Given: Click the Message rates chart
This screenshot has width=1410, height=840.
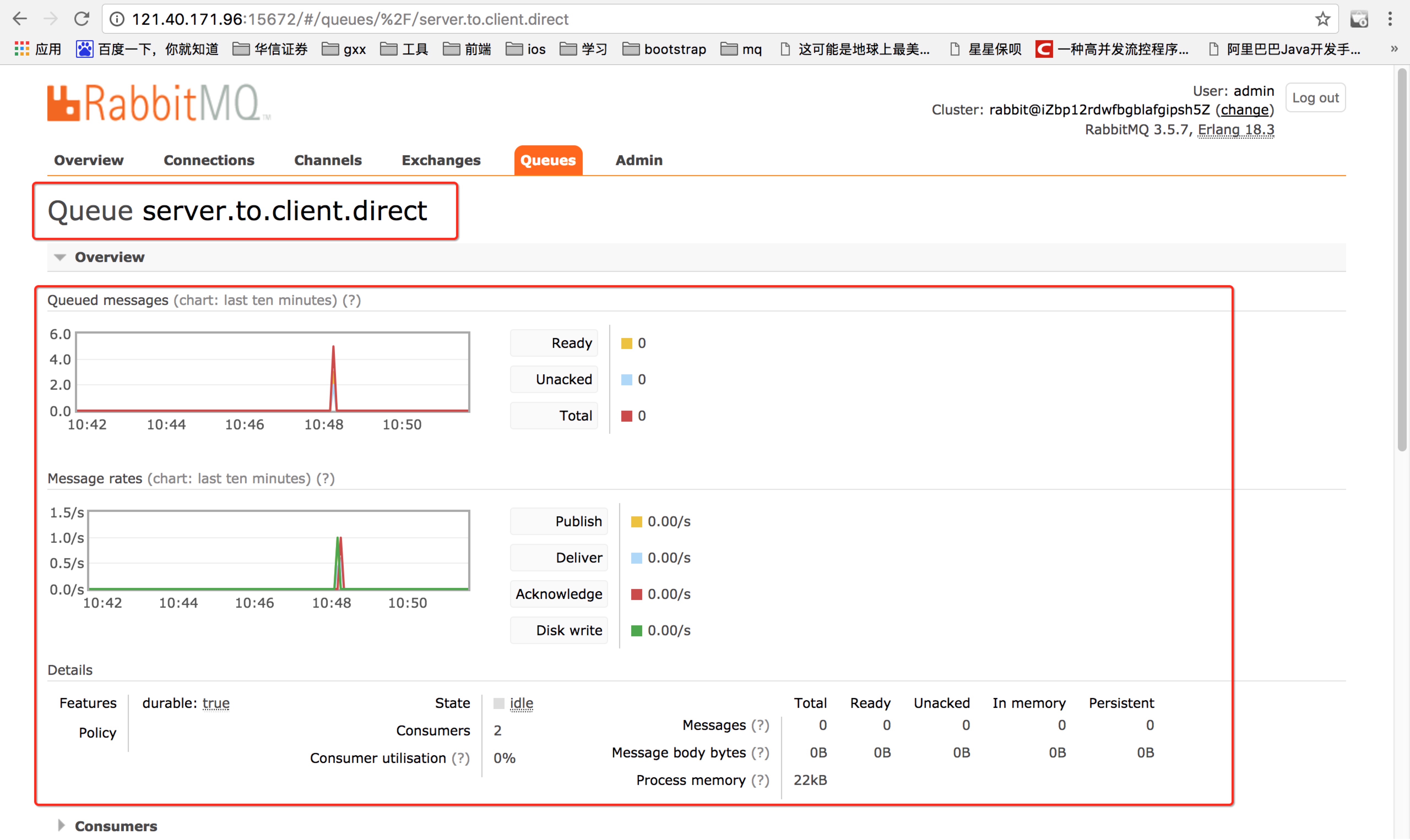Looking at the screenshot, I should tap(279, 551).
